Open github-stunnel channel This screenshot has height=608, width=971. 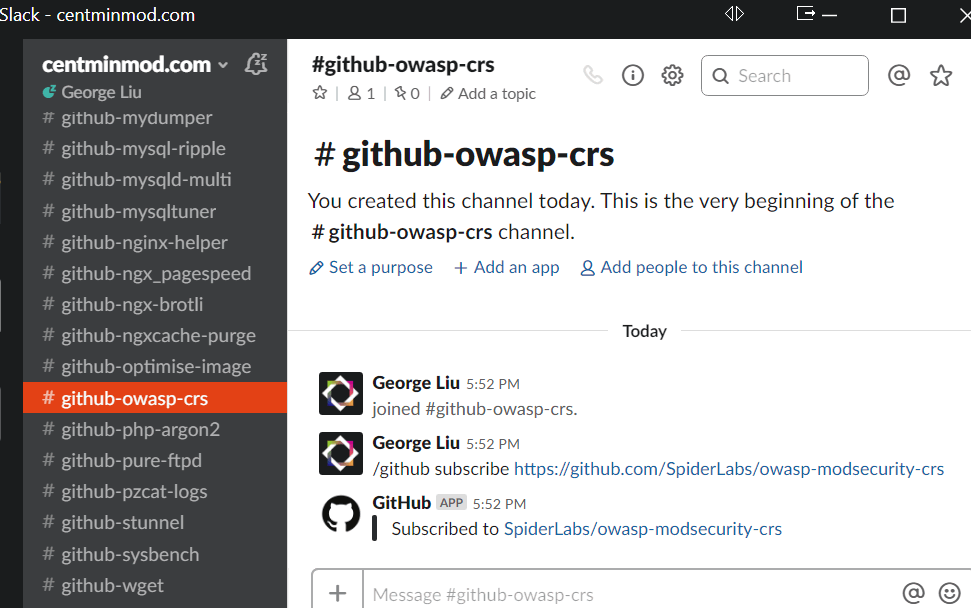tap(155, 523)
